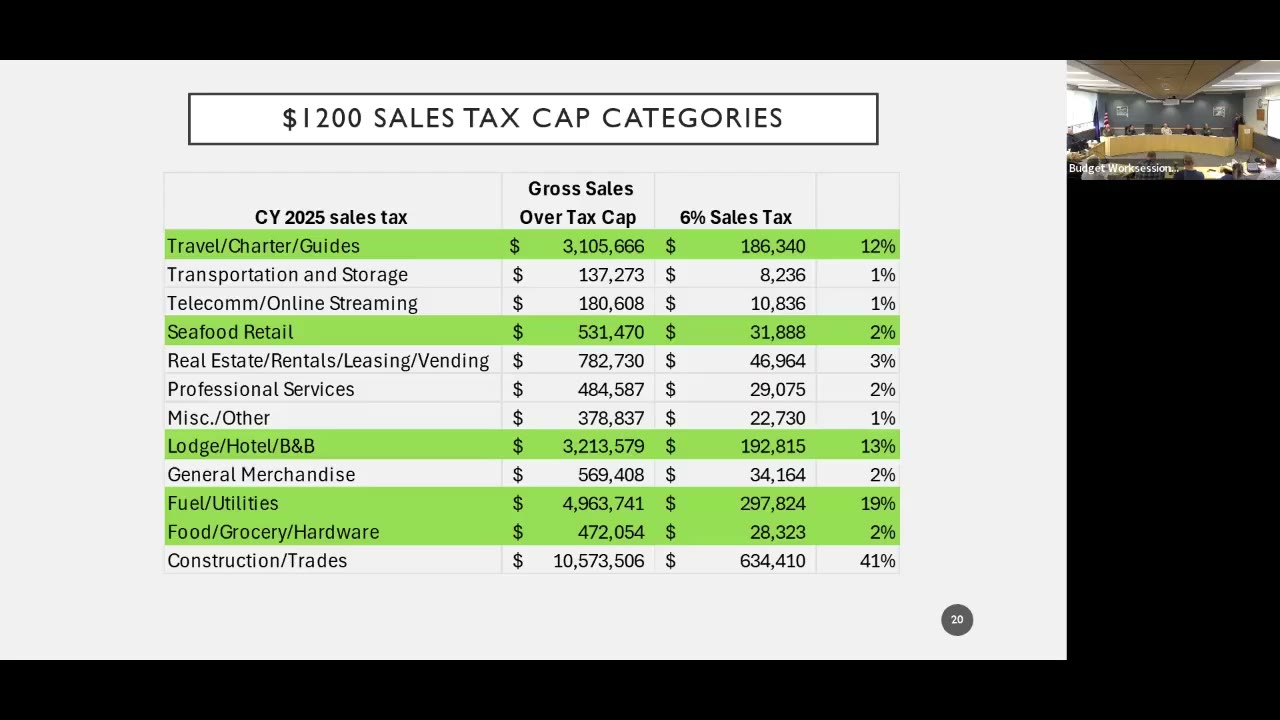Click the Real Estate/Rentals/Leasing/Vending label
The image size is (1280, 720).
click(x=328, y=361)
